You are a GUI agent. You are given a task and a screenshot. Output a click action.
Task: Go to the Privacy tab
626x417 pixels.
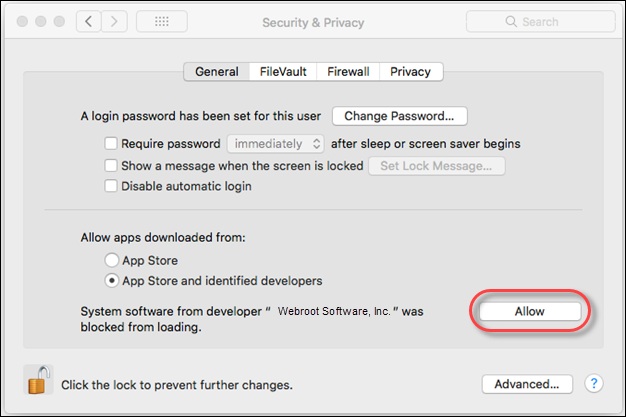411,72
